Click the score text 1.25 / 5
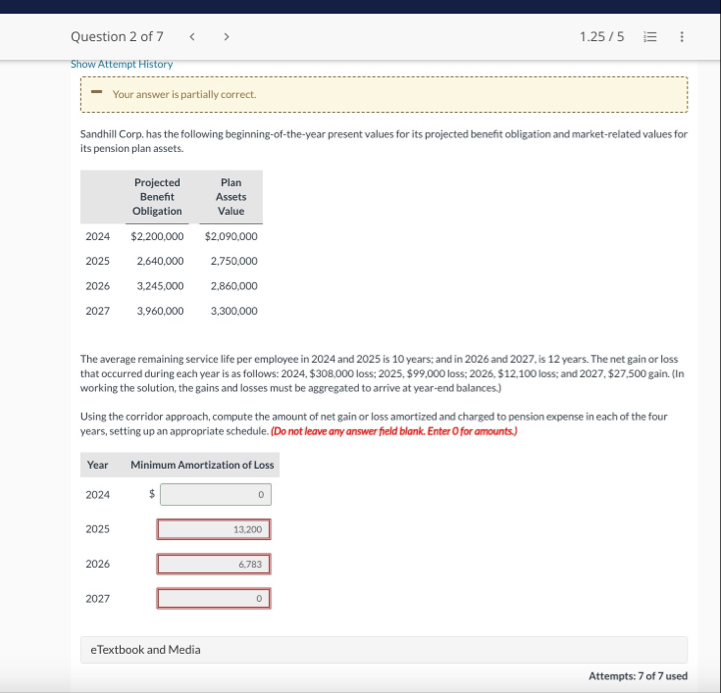This screenshot has height=693, width=721. [601, 36]
